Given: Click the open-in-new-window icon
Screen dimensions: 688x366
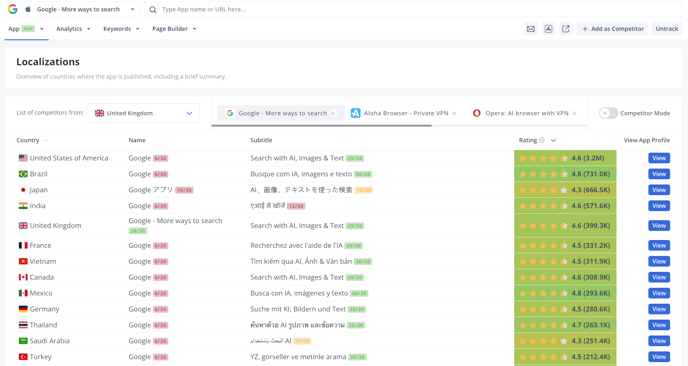Looking at the screenshot, I should [566, 29].
